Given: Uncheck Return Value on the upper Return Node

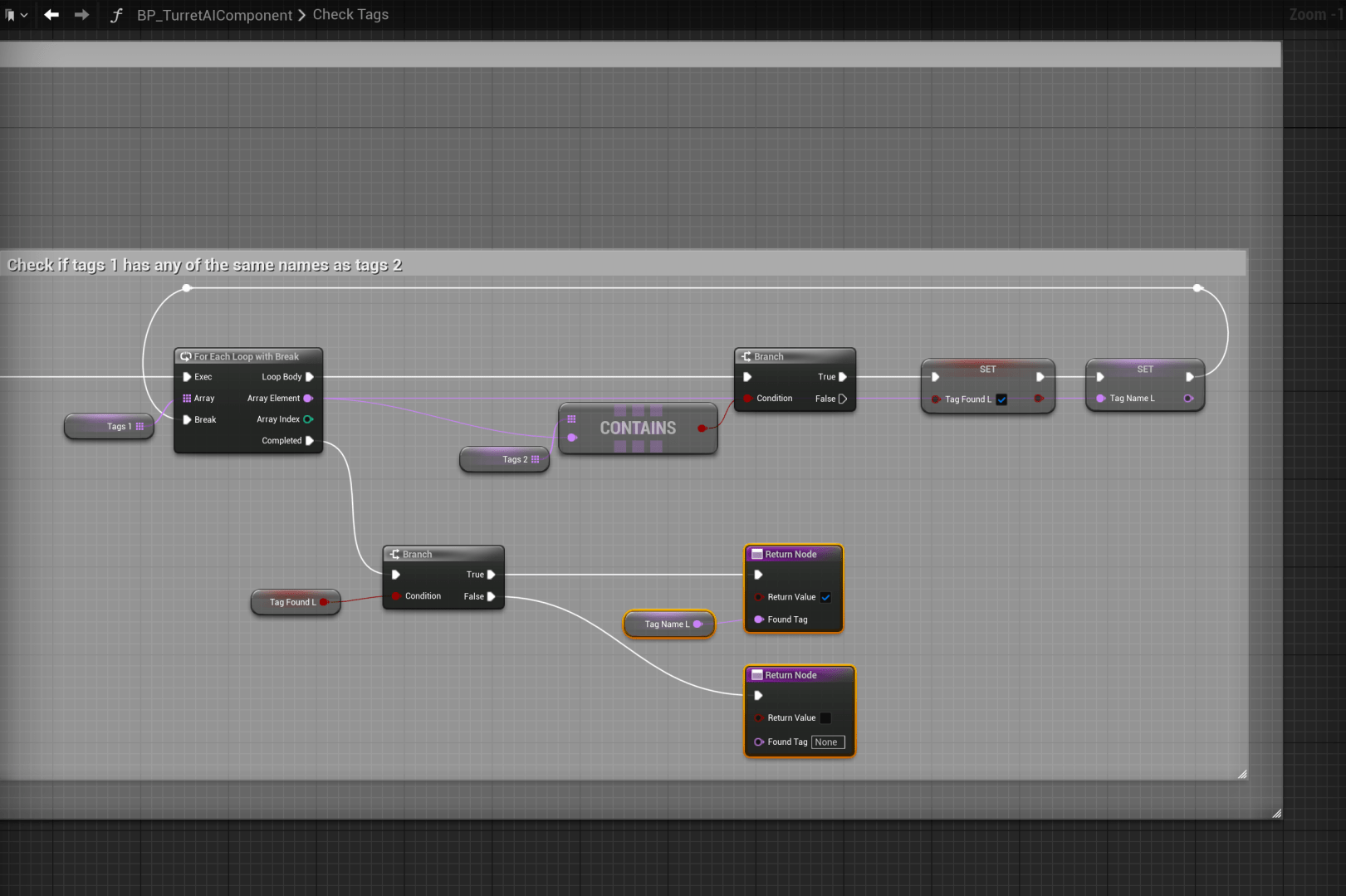Looking at the screenshot, I should point(825,597).
